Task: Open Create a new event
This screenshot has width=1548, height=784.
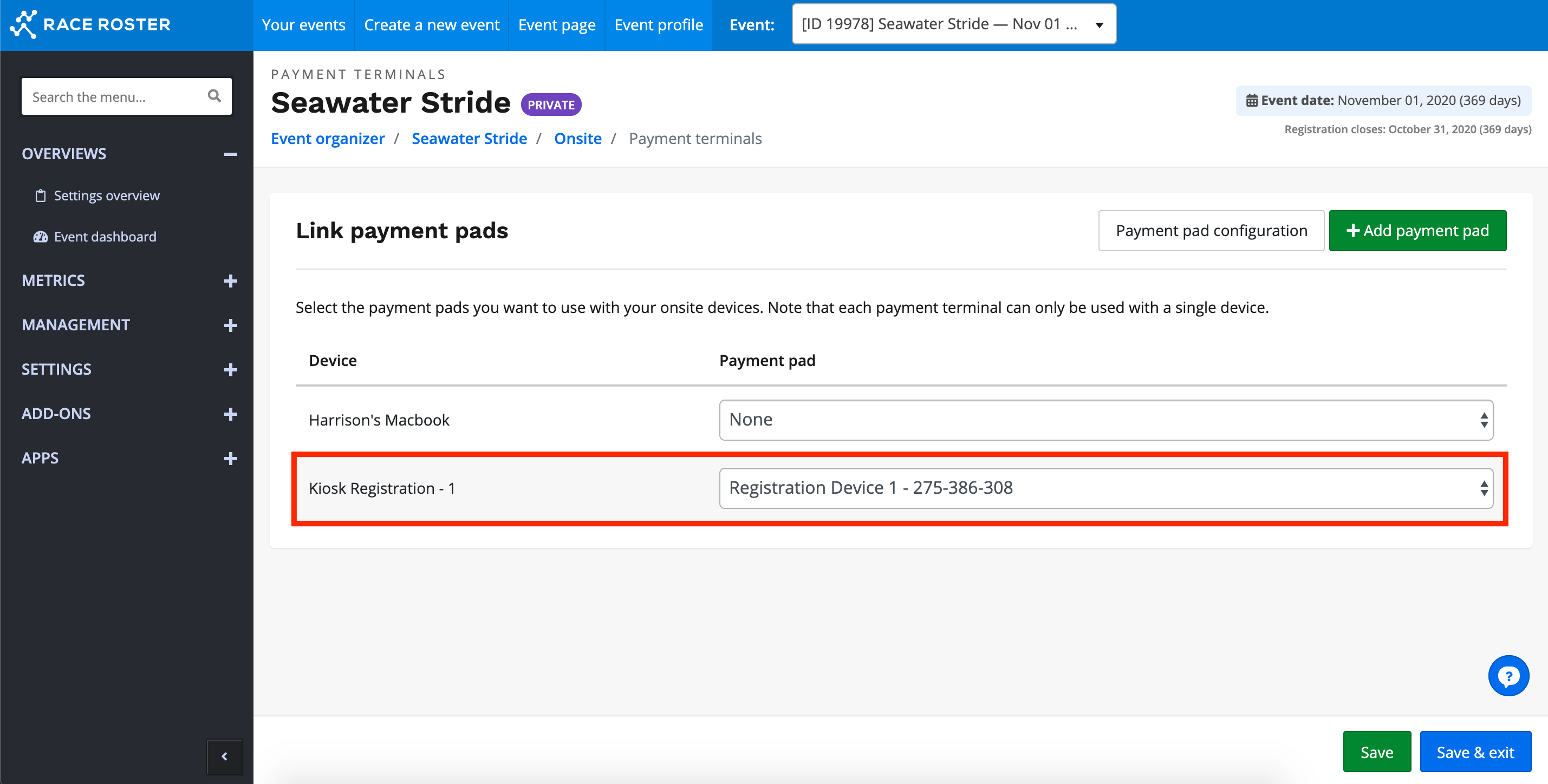Action: point(432,25)
